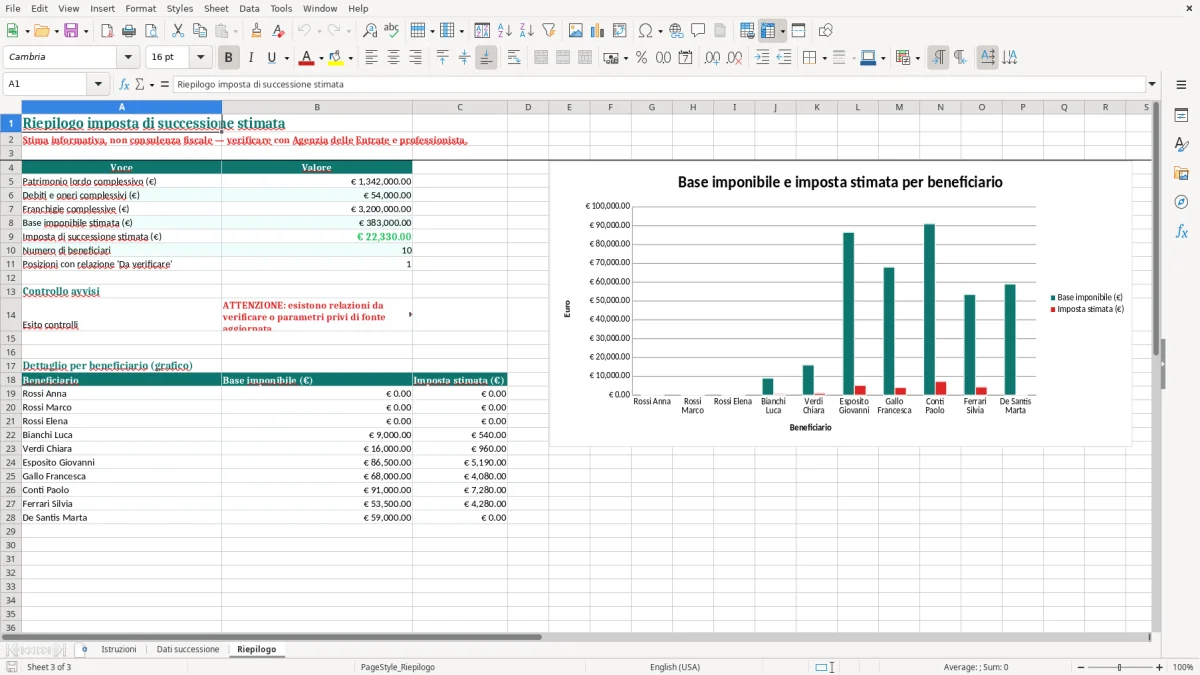Screen dimensions: 1200x675
Task: Define the print area
Action: tap(747, 31)
